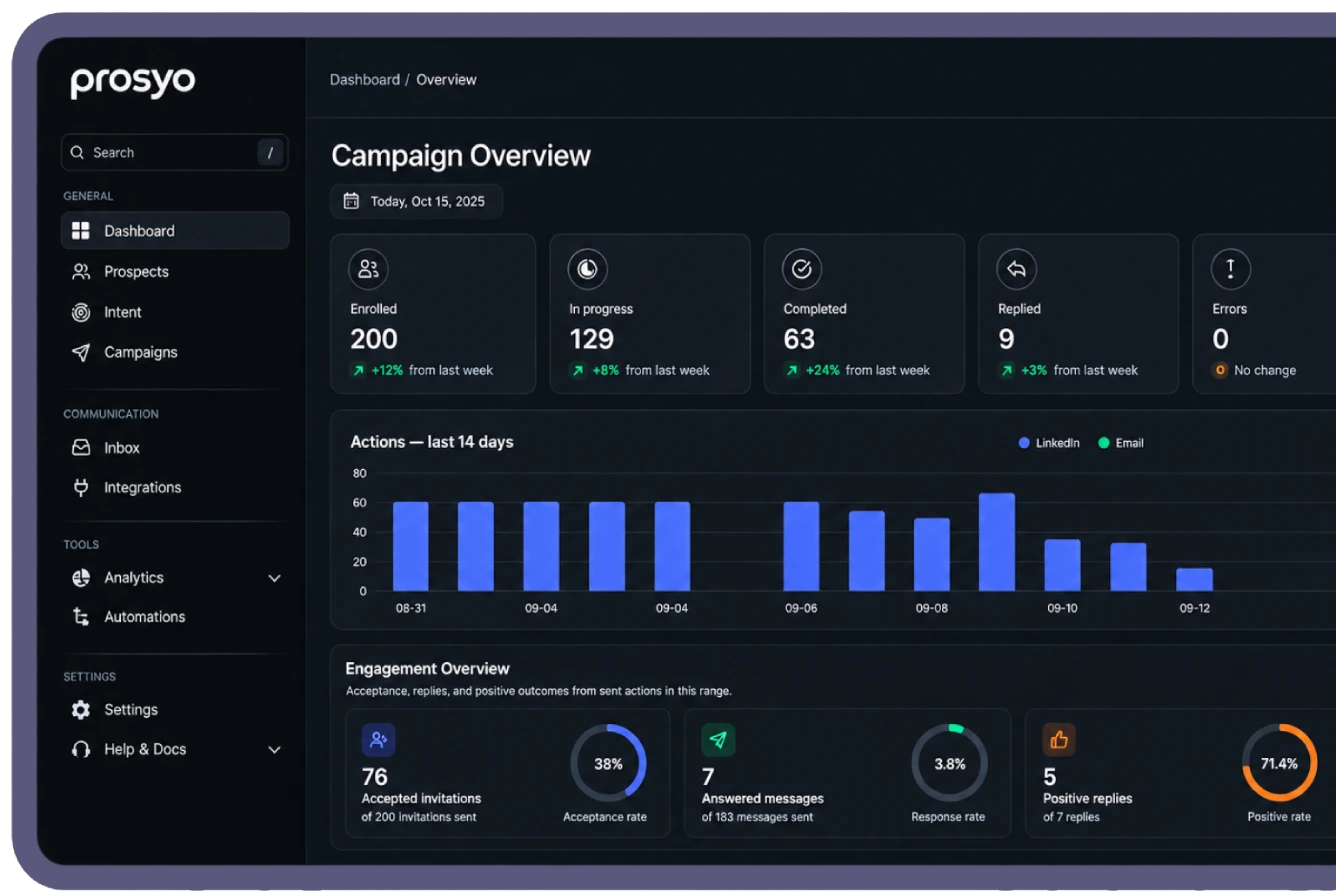Click the 'Engagement Overview' heading
The width and height of the screenshot is (1336, 891).
point(427,669)
